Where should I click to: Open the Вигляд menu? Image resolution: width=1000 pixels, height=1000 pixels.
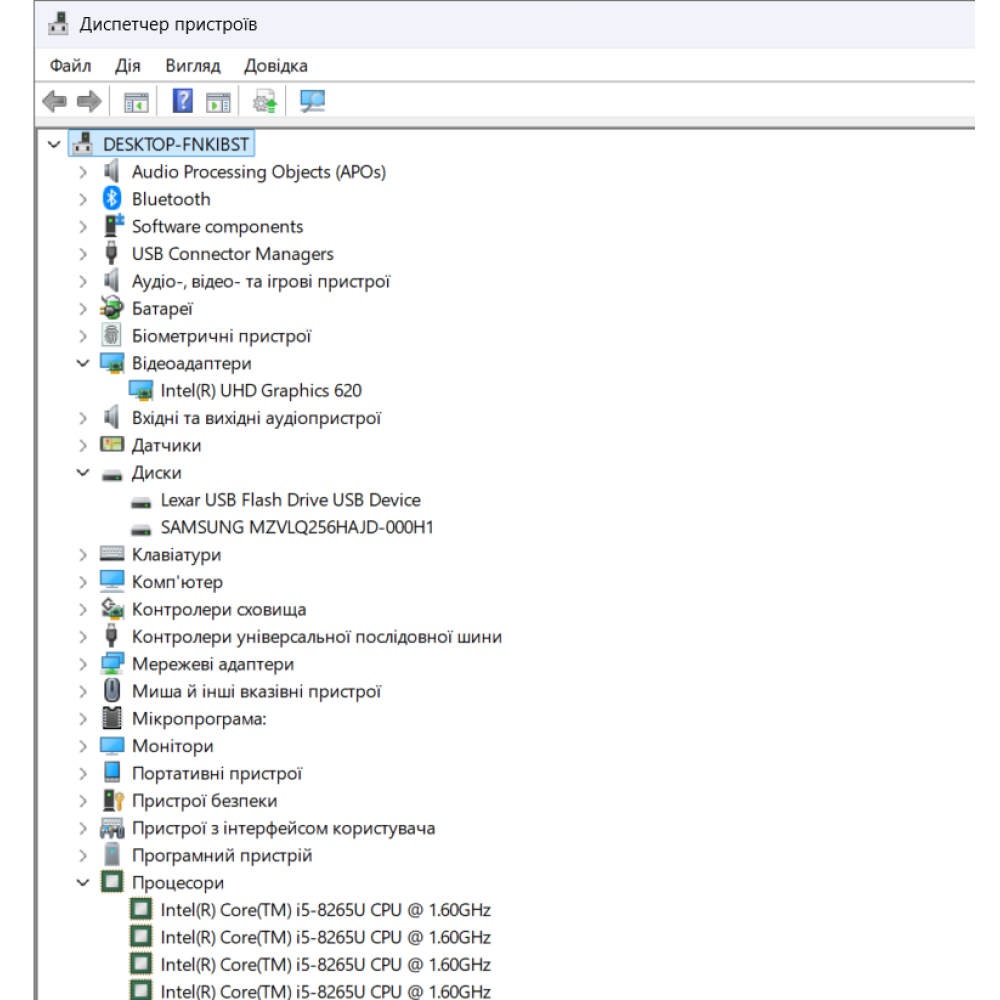point(193,66)
